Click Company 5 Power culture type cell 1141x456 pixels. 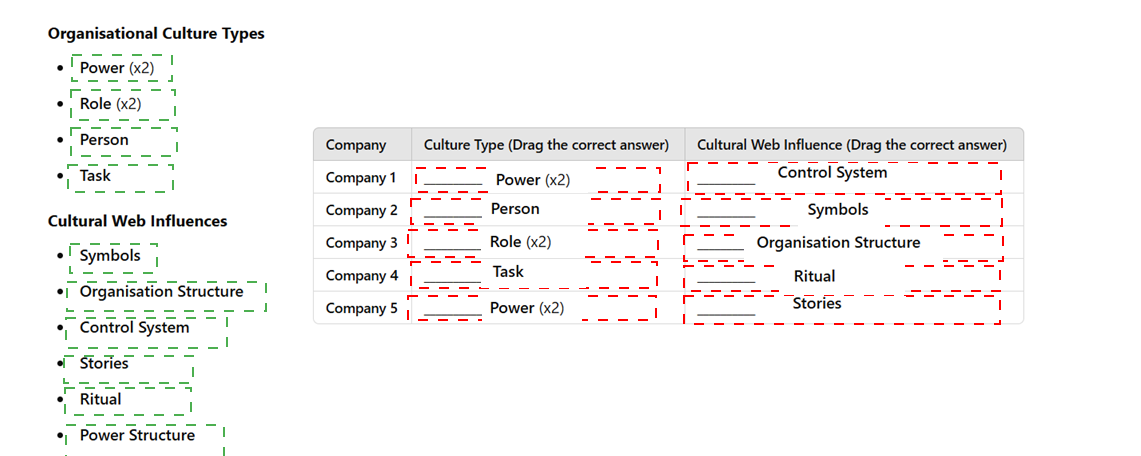(532, 308)
